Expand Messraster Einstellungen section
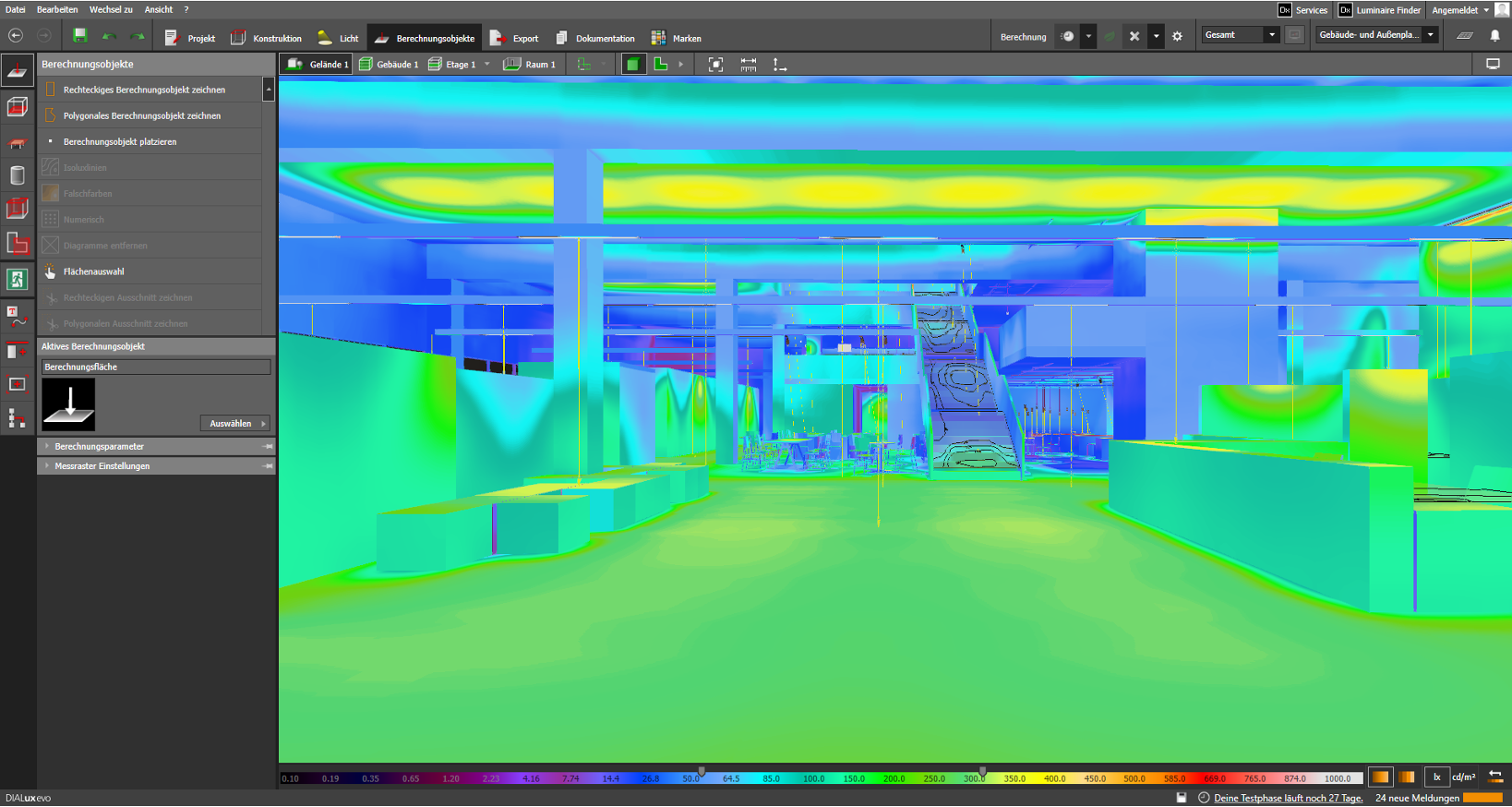This screenshot has height=807, width=1512. click(x=102, y=466)
